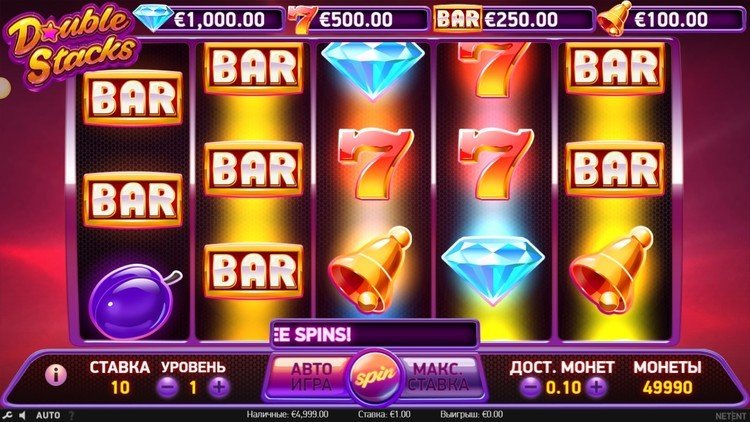Click the red 7 icon showing €500.00

coord(302,20)
